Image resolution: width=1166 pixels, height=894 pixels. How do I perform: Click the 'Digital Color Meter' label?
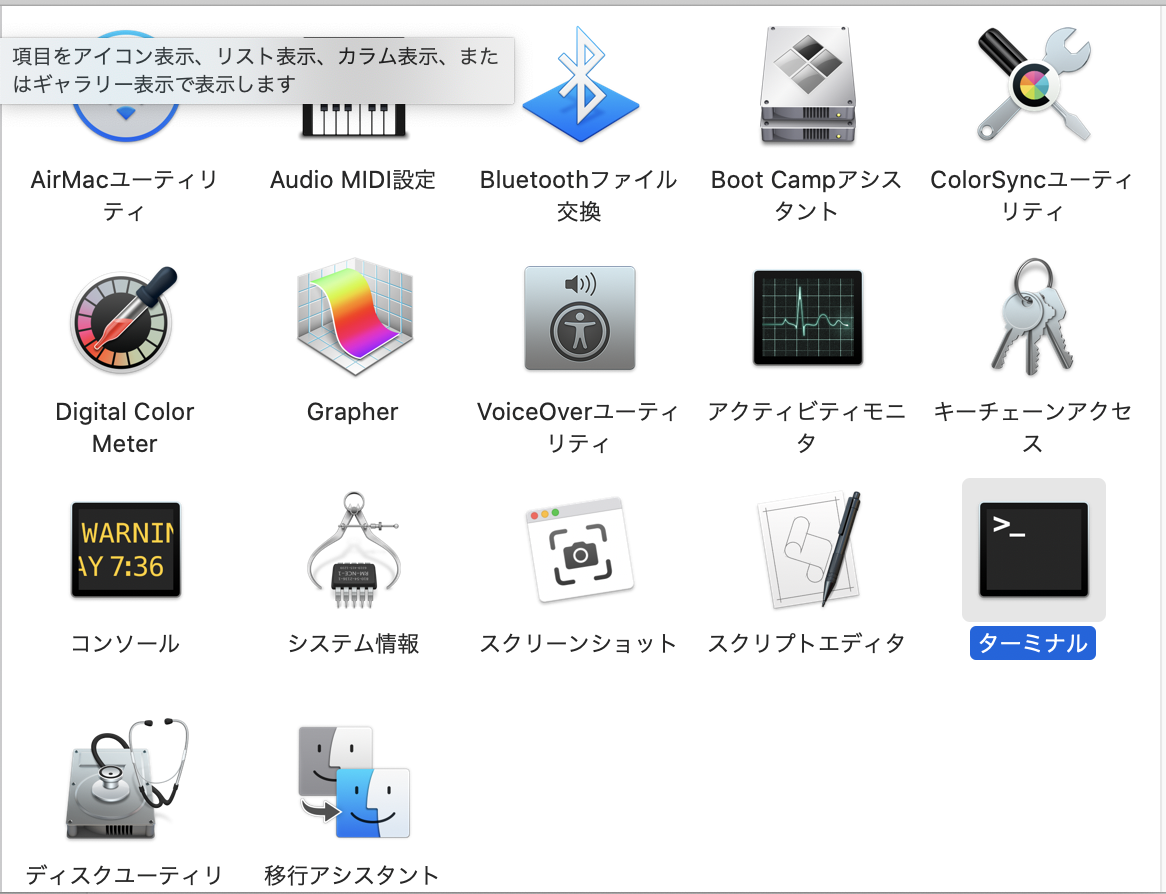coord(124,427)
